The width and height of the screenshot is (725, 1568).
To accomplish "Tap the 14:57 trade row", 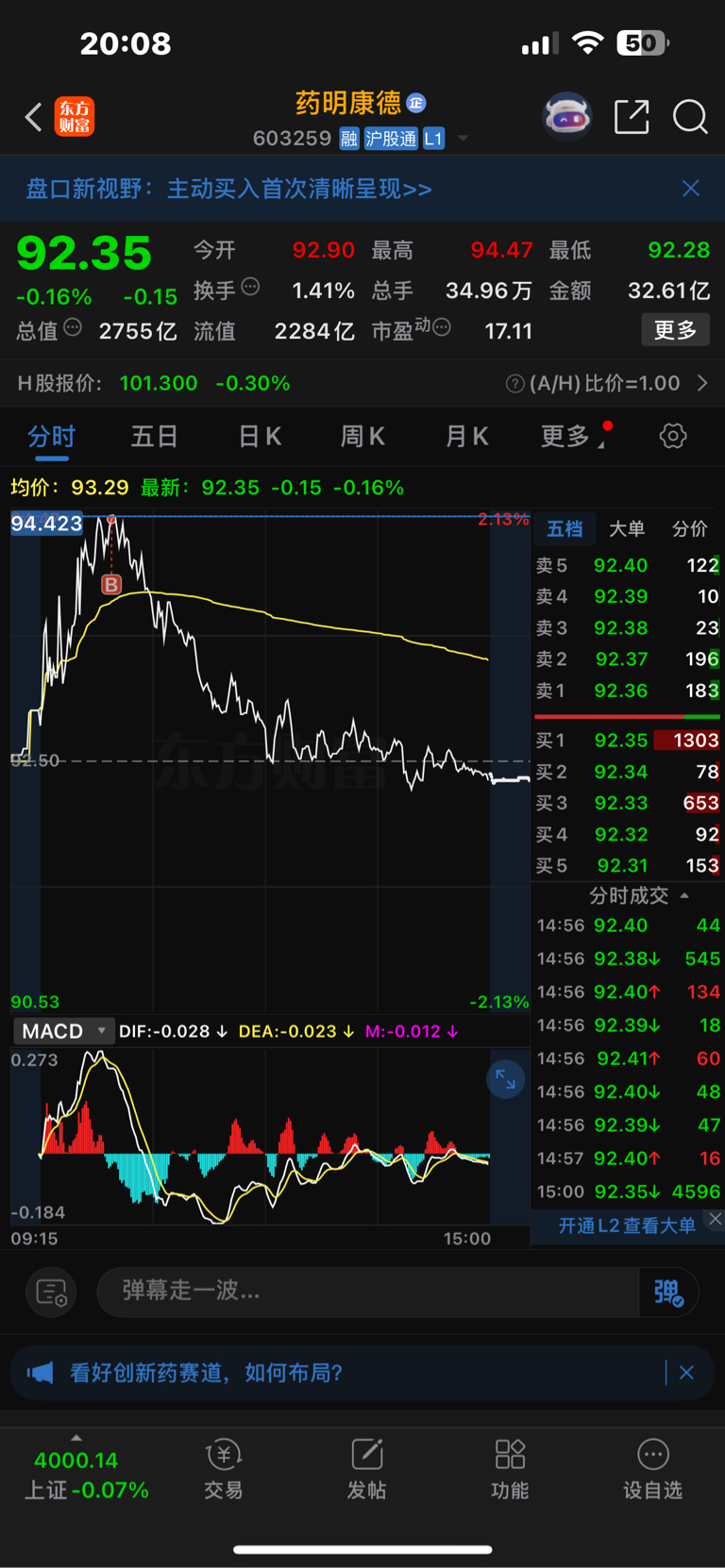I will coord(628,1159).
